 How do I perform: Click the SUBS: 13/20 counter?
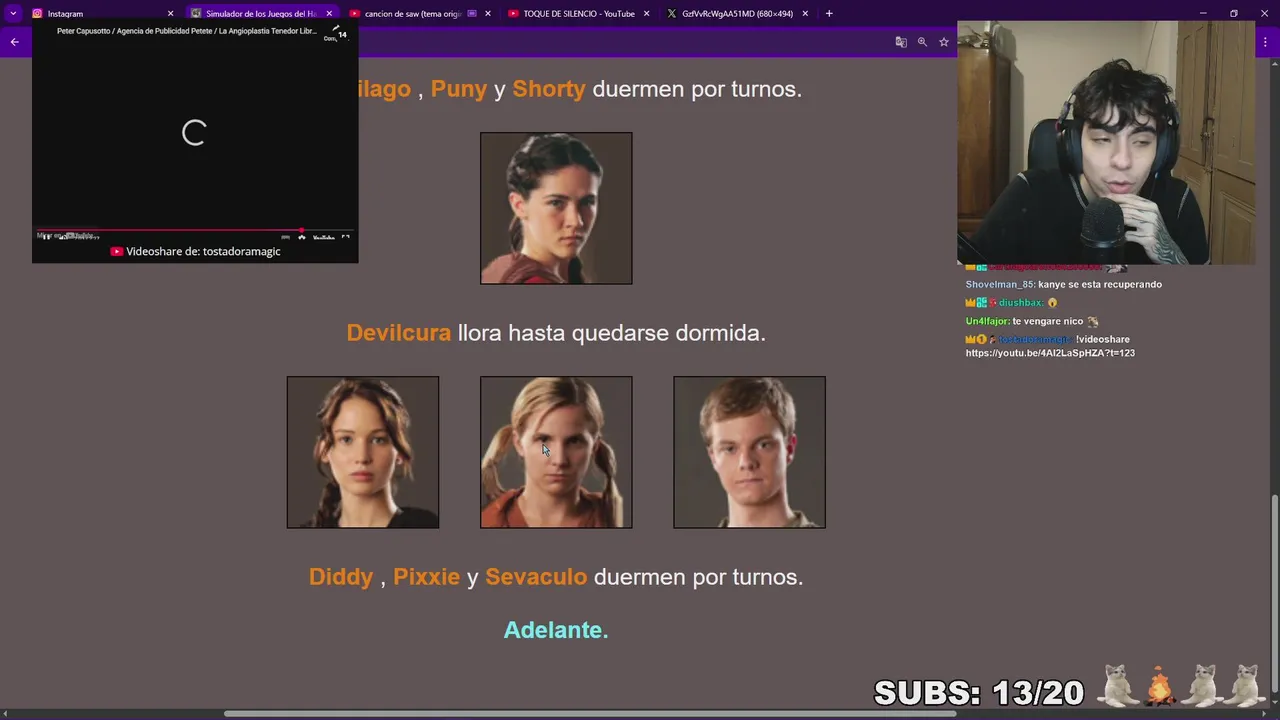pyautogui.click(x=979, y=693)
